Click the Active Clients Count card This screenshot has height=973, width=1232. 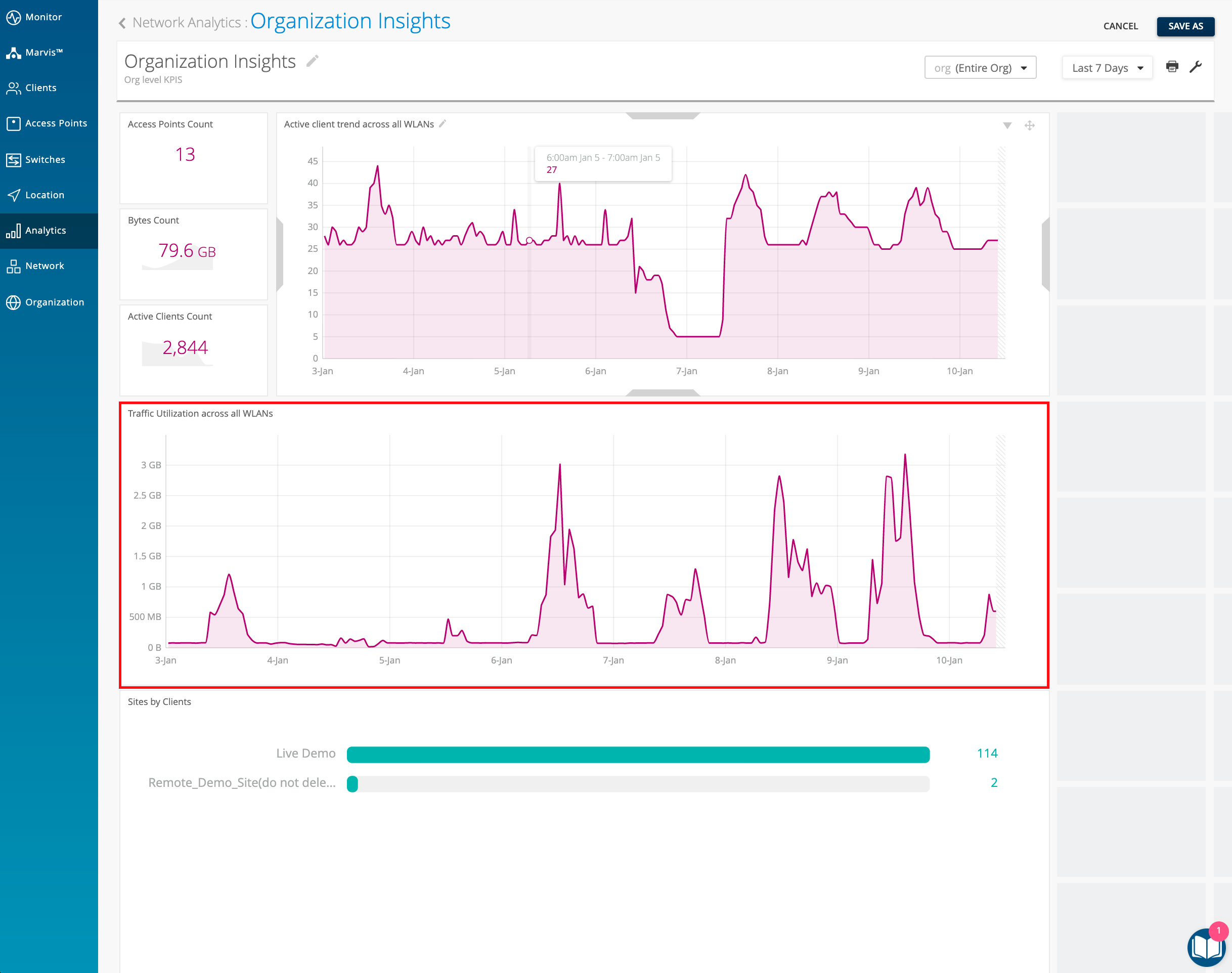[x=193, y=350]
